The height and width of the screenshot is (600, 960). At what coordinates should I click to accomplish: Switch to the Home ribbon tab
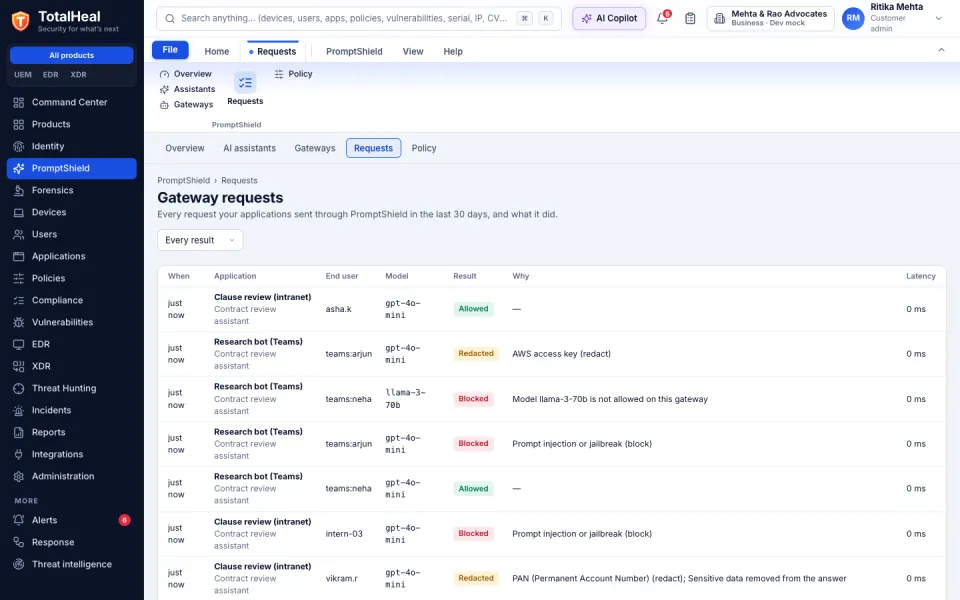coord(217,51)
